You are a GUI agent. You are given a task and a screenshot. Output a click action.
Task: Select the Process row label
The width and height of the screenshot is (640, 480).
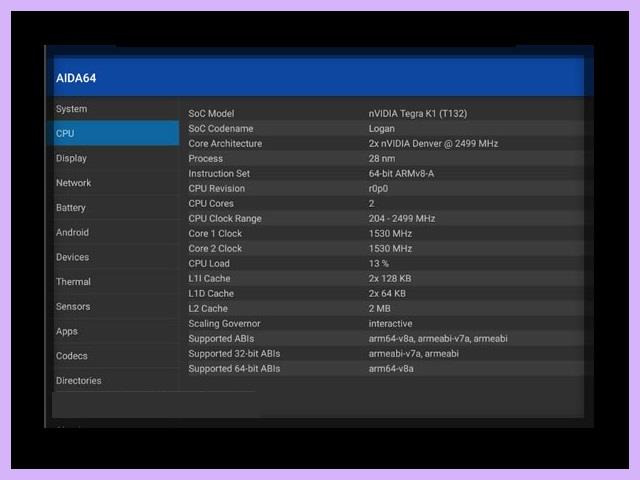206,159
